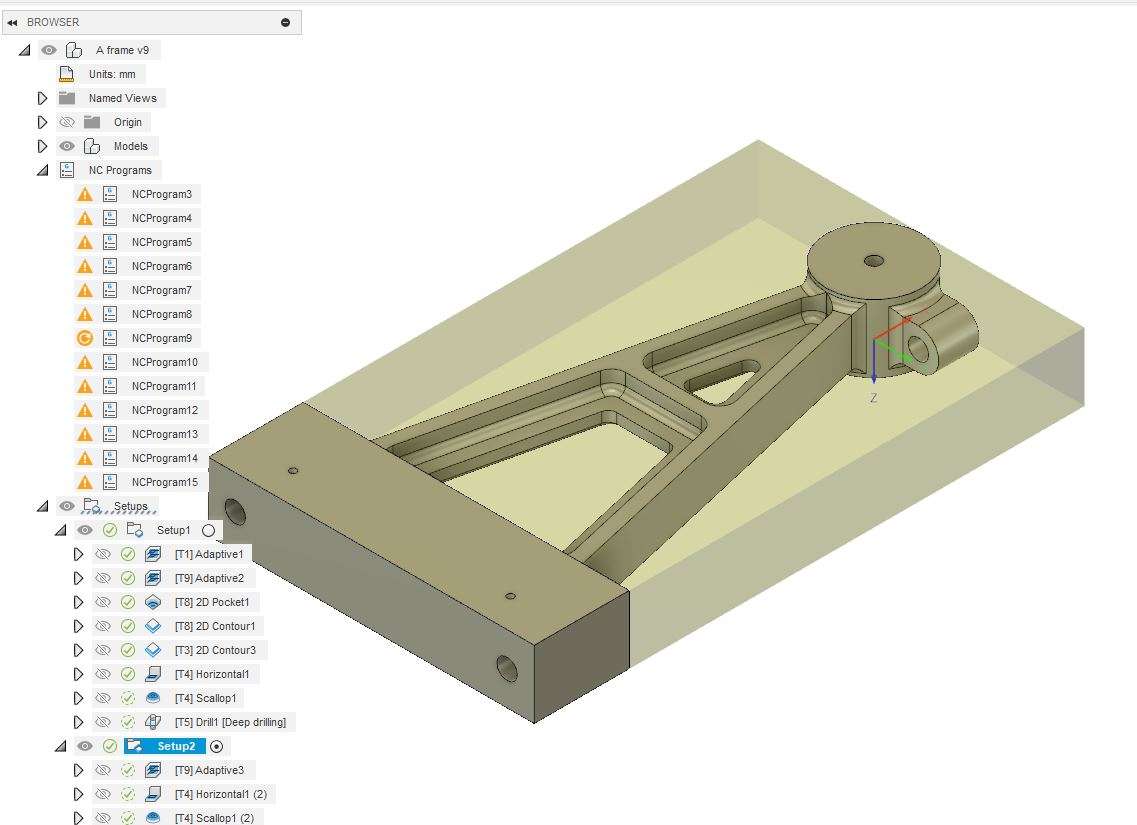1137x825 pixels.
Task: Click the Setups folder icon
Action: coord(91,506)
